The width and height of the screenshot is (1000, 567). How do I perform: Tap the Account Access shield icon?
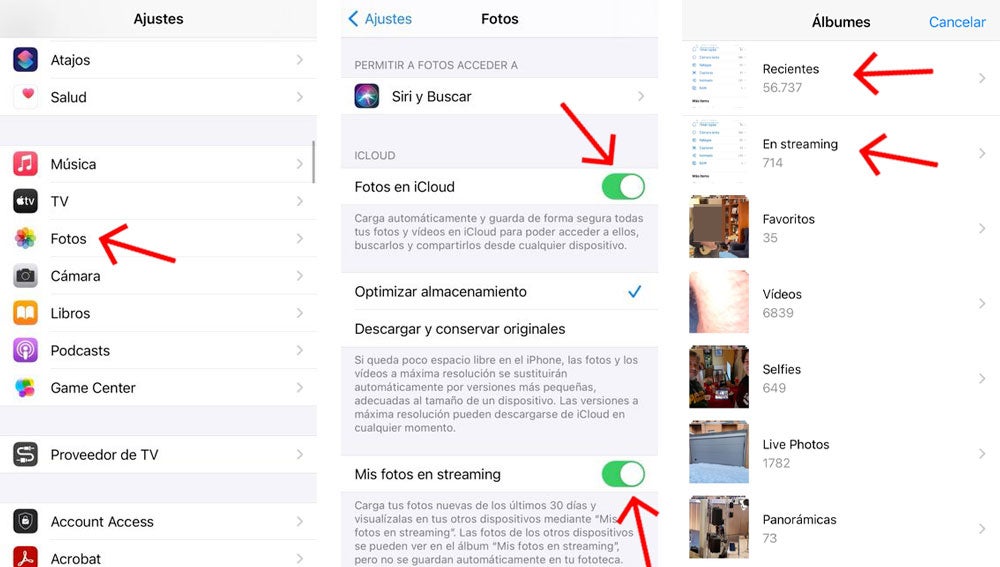point(26,521)
